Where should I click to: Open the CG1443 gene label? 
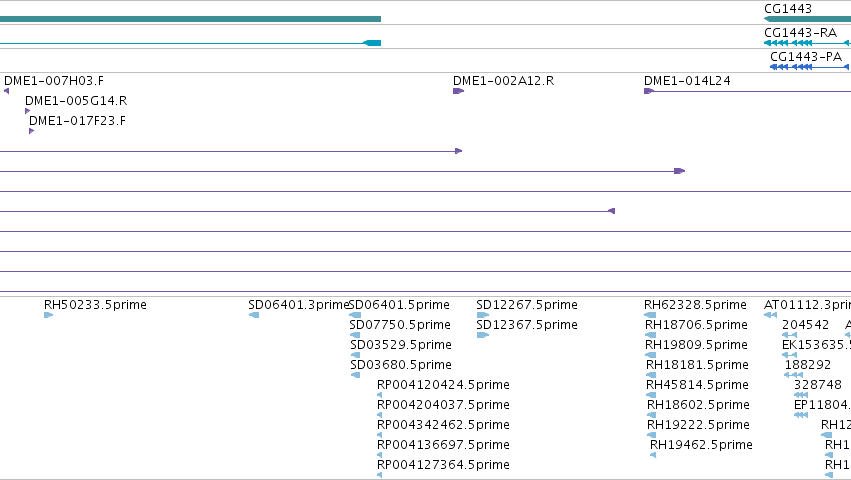788,9
